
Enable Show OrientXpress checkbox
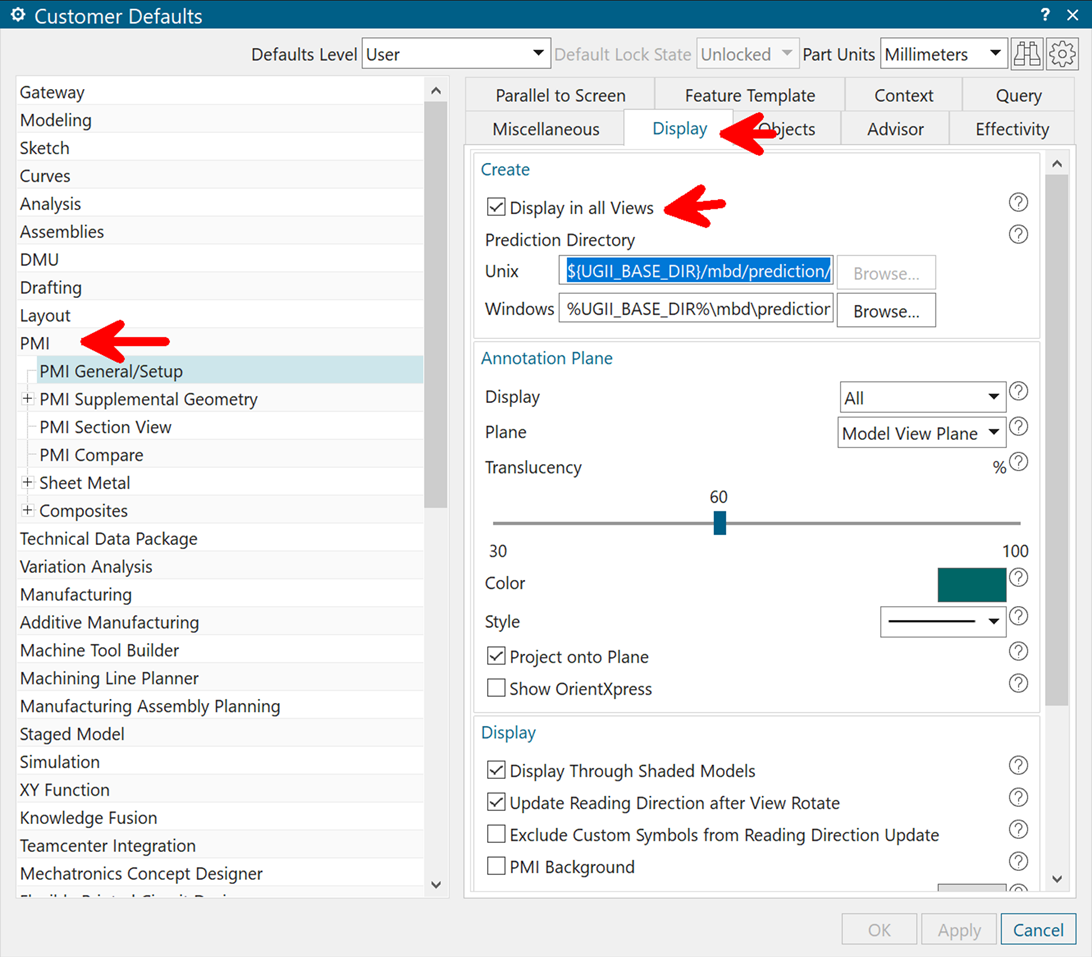(x=496, y=688)
